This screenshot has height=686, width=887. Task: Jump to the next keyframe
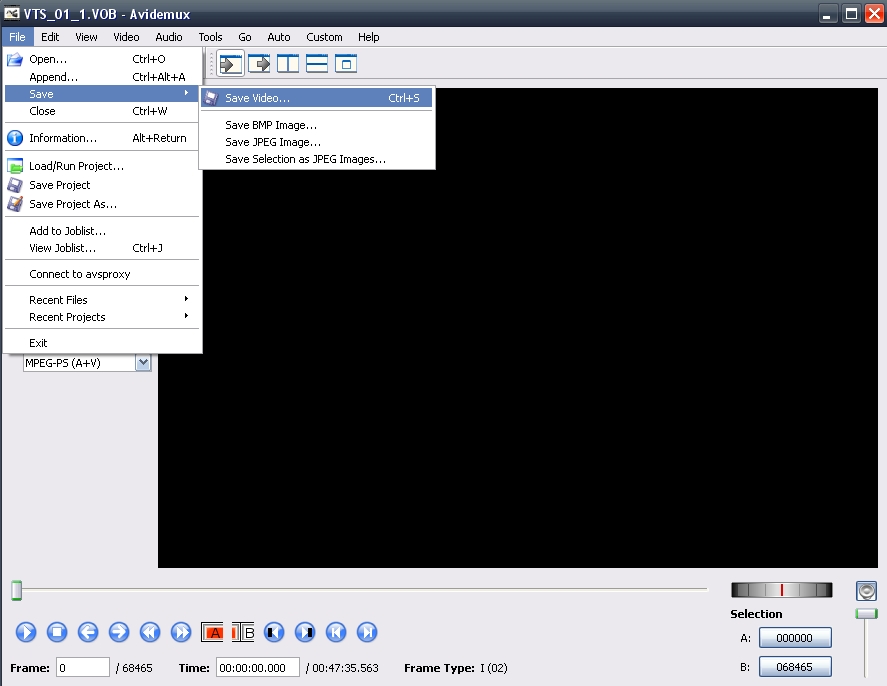181,632
